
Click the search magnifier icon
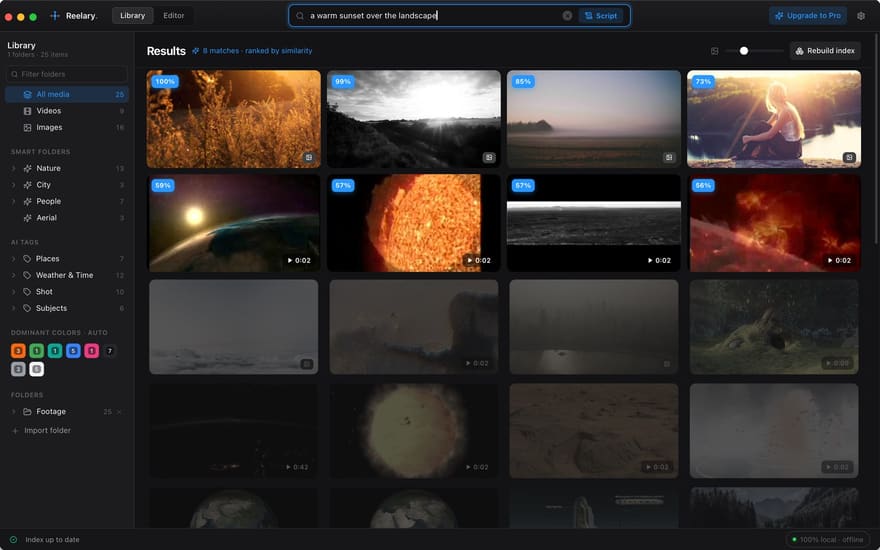pos(300,16)
